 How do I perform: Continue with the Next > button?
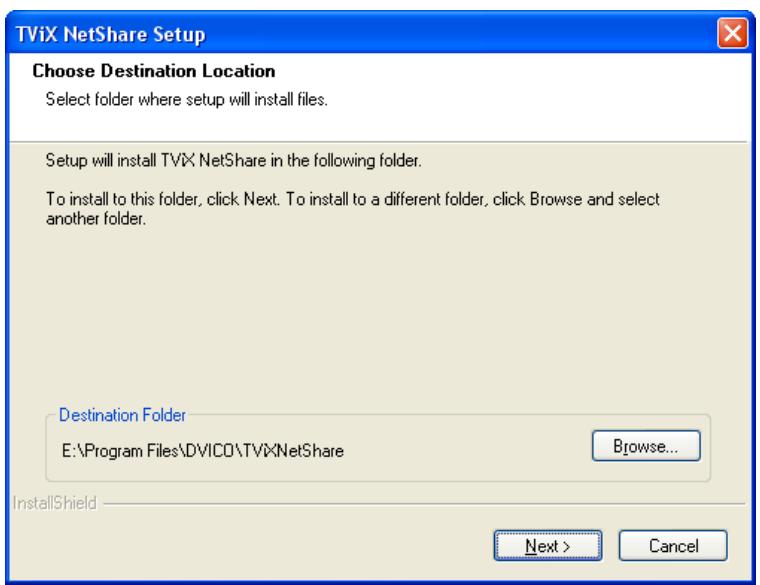tap(548, 546)
